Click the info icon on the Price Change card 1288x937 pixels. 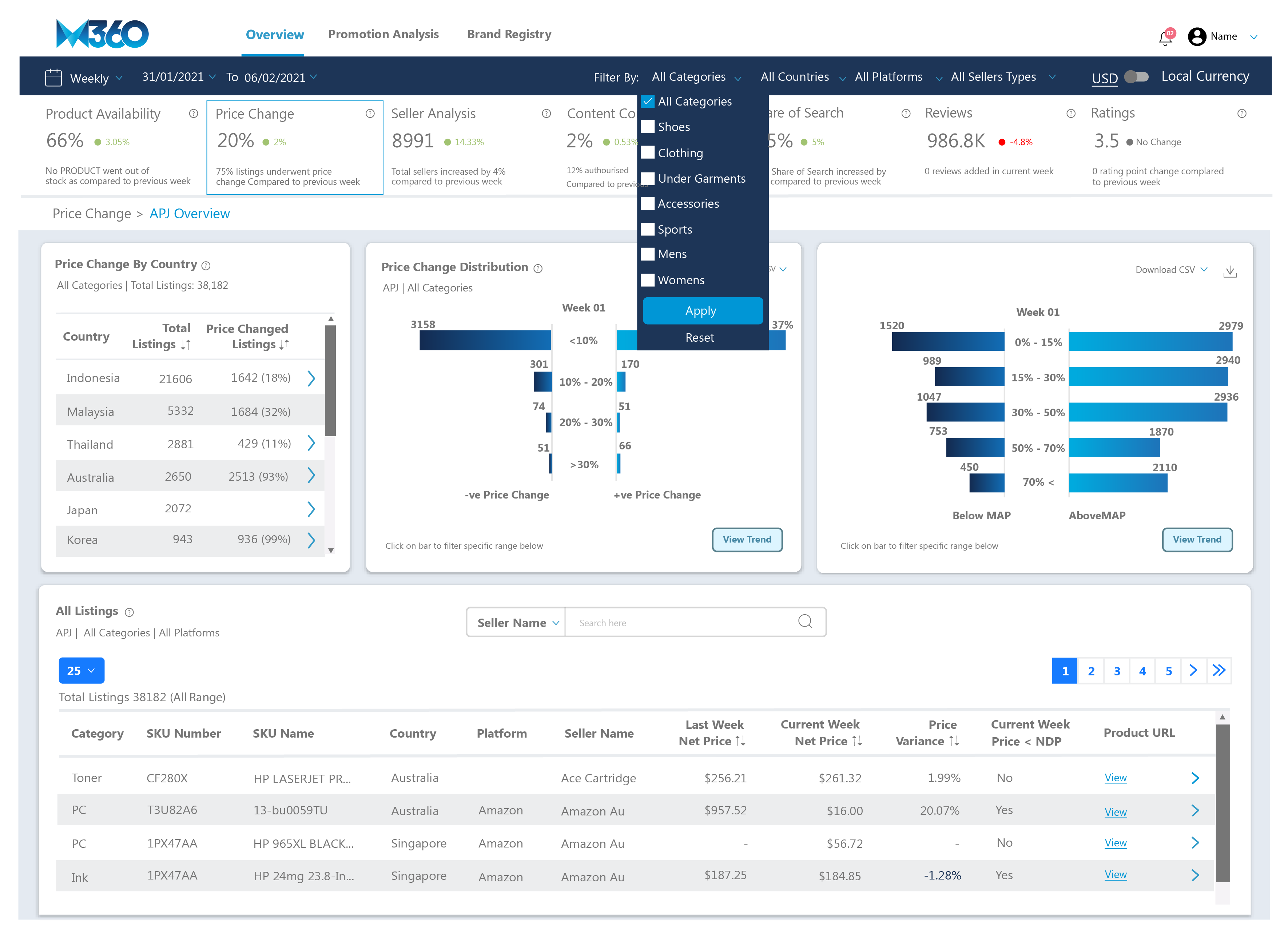point(370,114)
